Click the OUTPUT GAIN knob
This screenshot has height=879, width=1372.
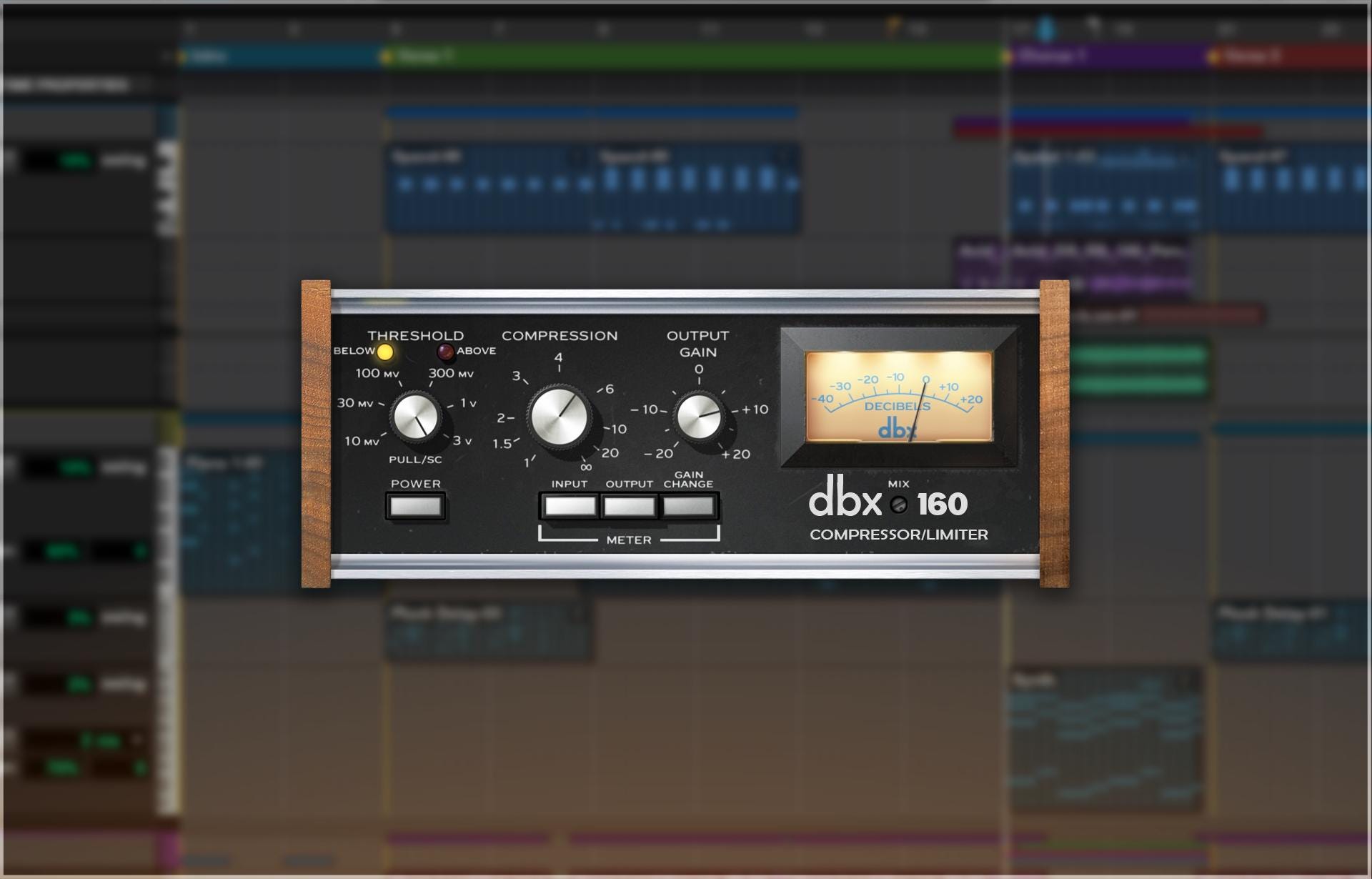tap(699, 417)
